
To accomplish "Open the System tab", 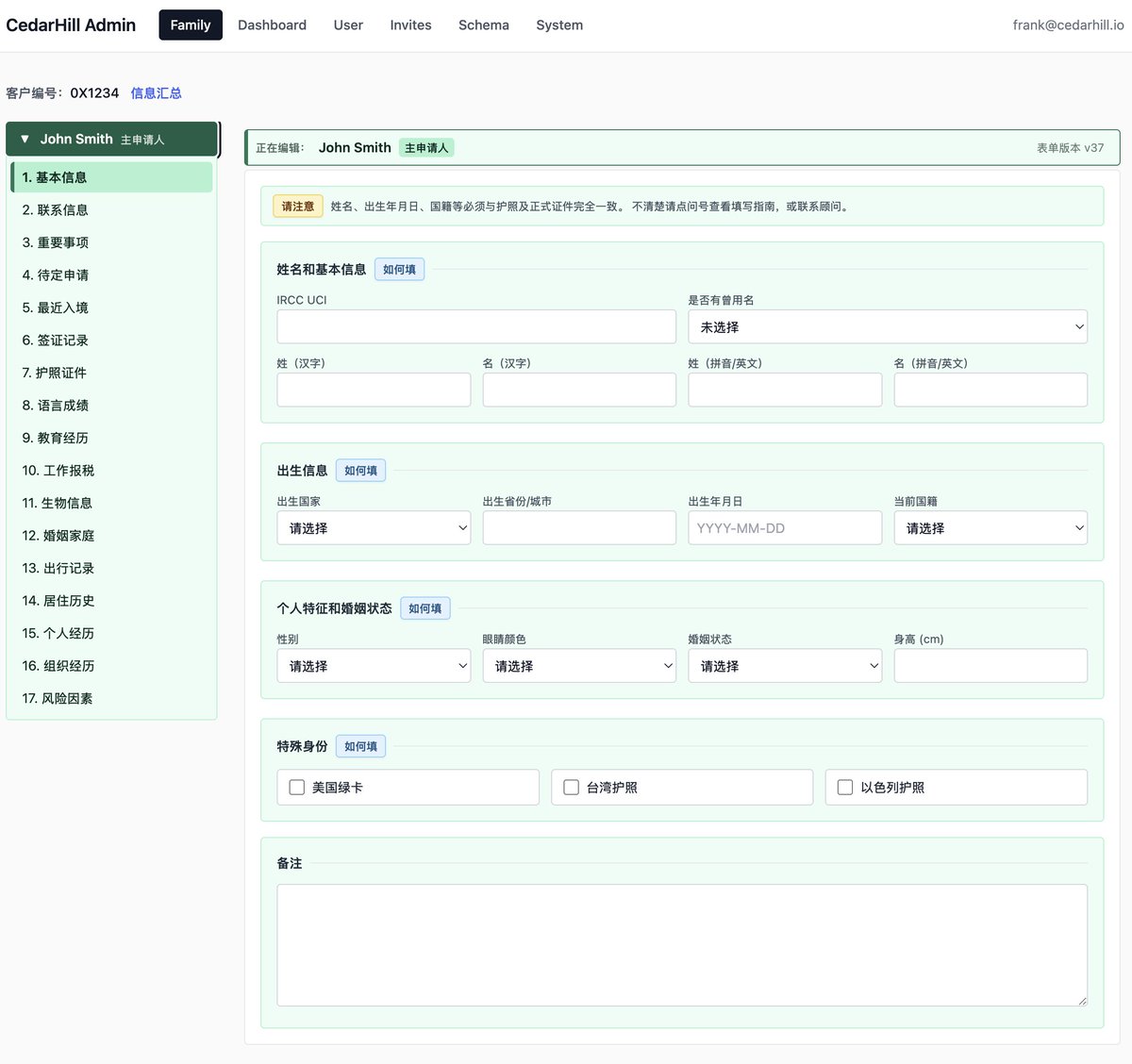I will (559, 25).
